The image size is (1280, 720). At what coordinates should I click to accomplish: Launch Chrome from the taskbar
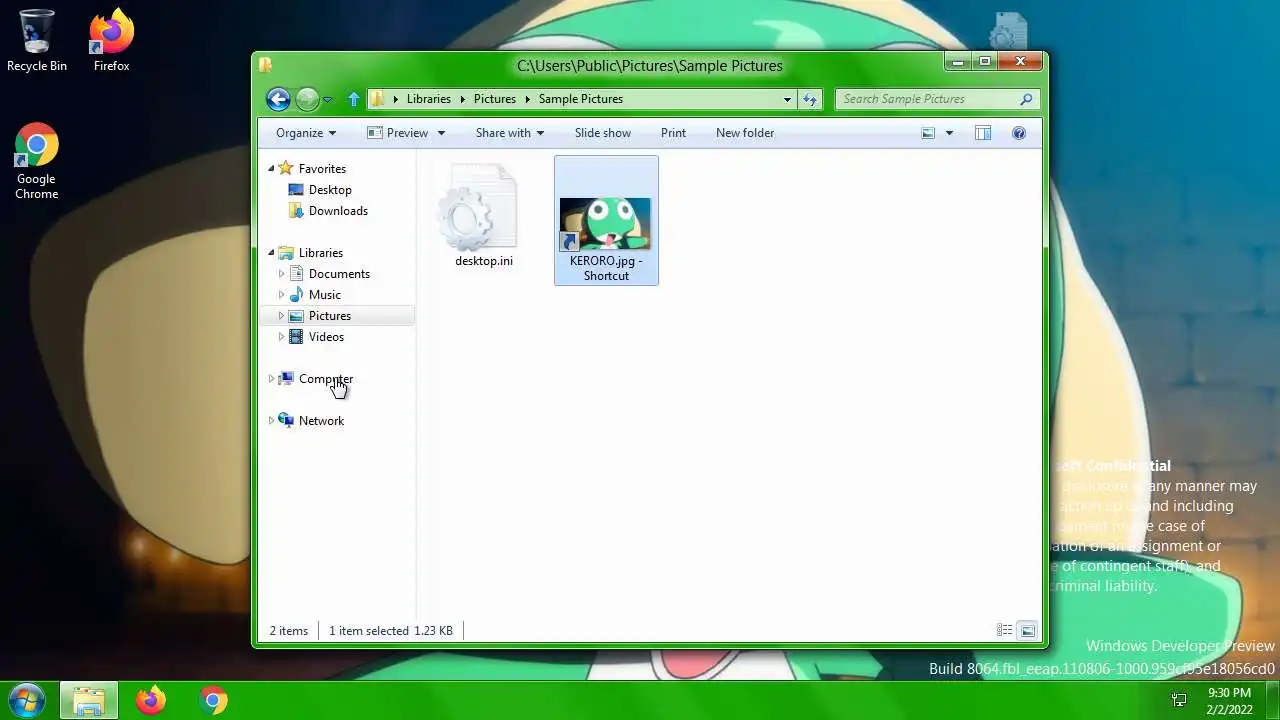pos(213,700)
